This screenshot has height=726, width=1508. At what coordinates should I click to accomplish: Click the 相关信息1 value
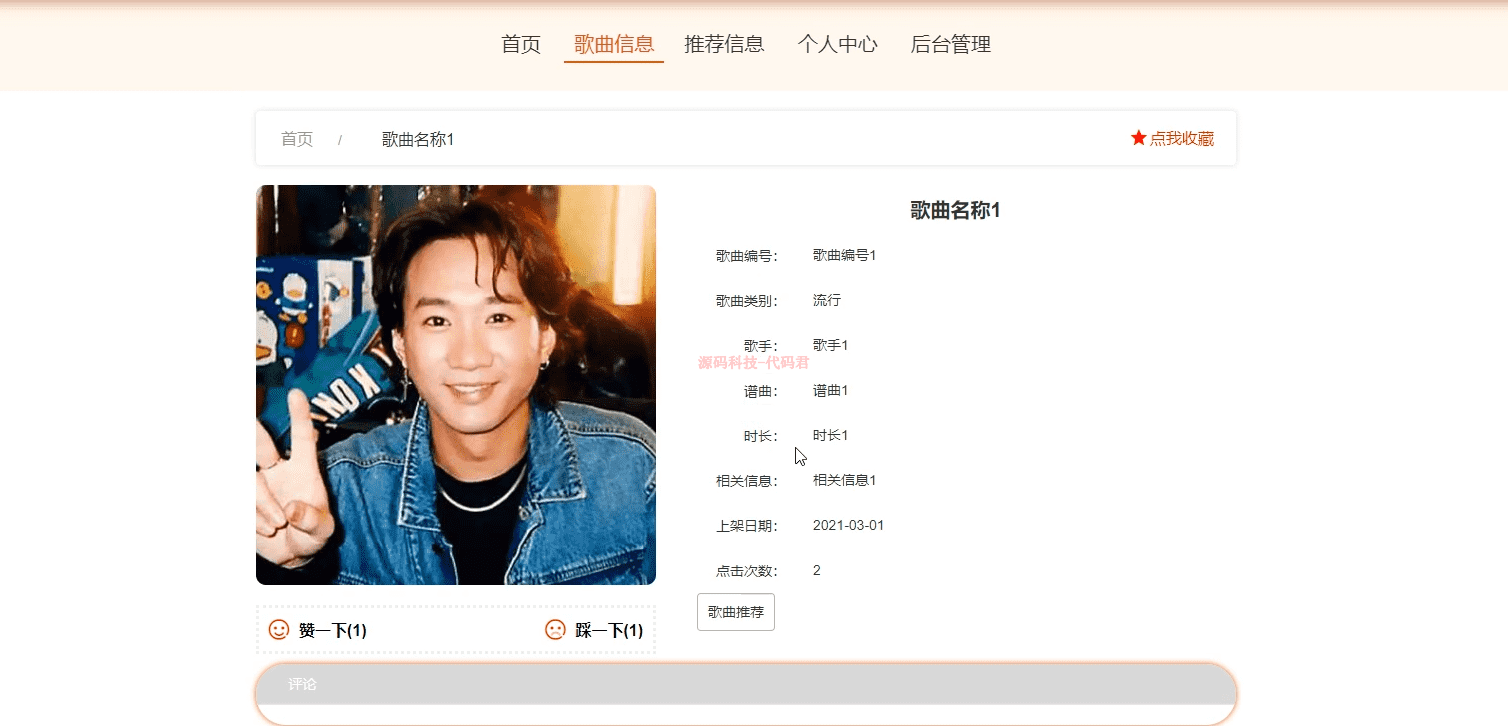[844, 480]
